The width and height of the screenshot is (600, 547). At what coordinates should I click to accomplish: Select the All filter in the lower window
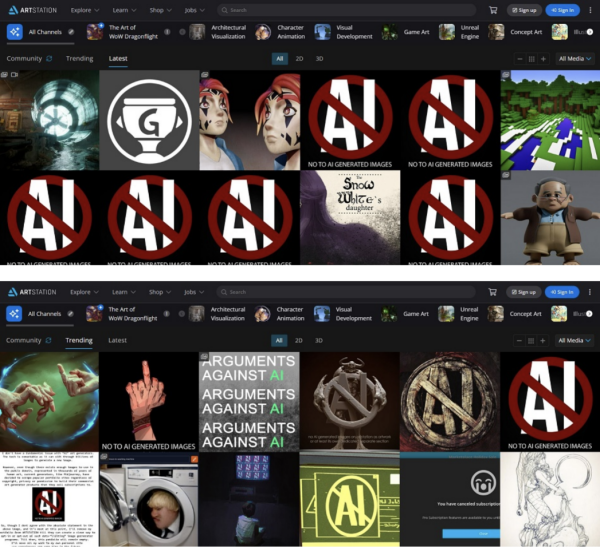[x=279, y=340]
